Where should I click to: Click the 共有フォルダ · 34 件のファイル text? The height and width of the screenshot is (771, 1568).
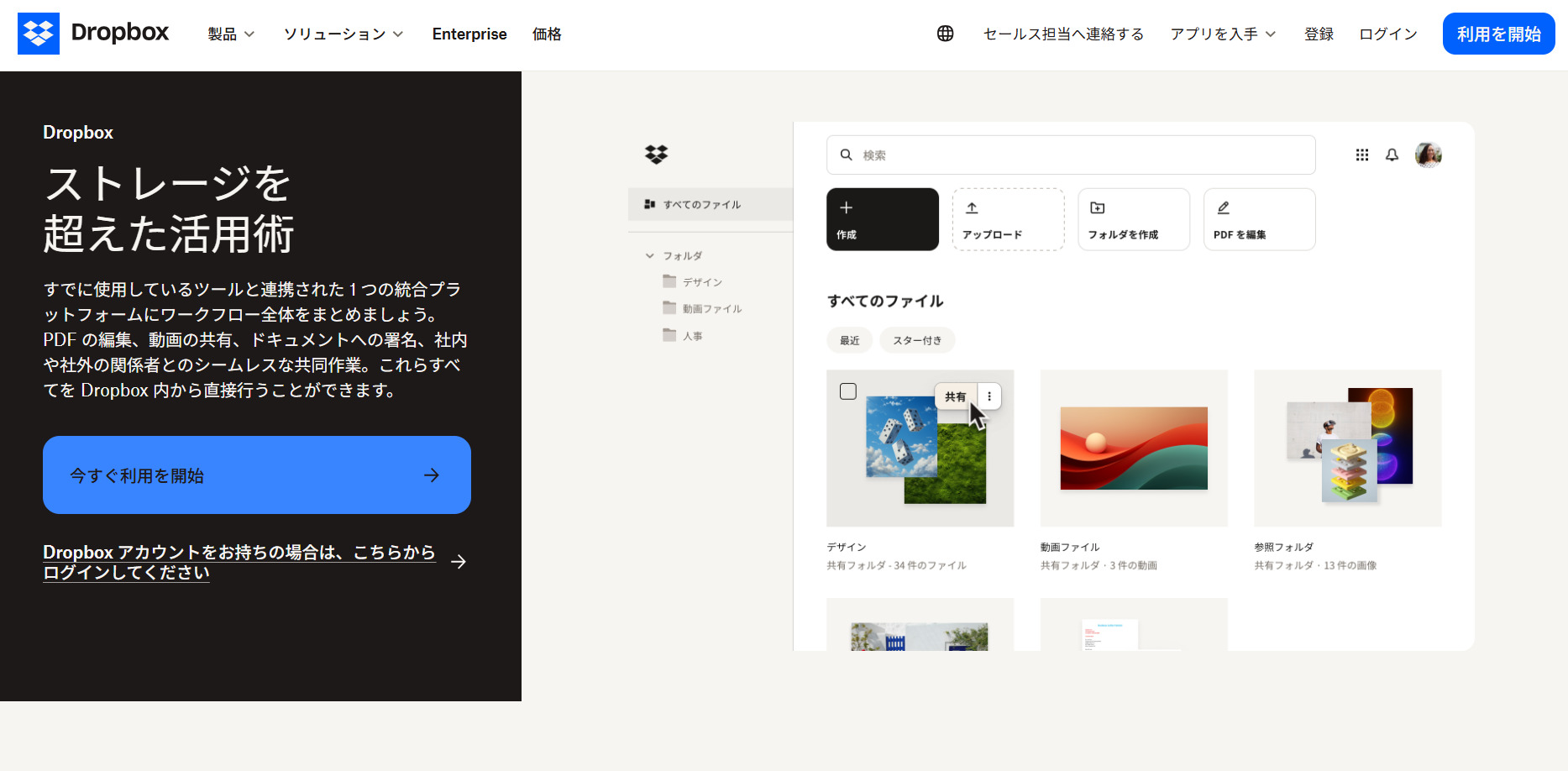pos(896,565)
